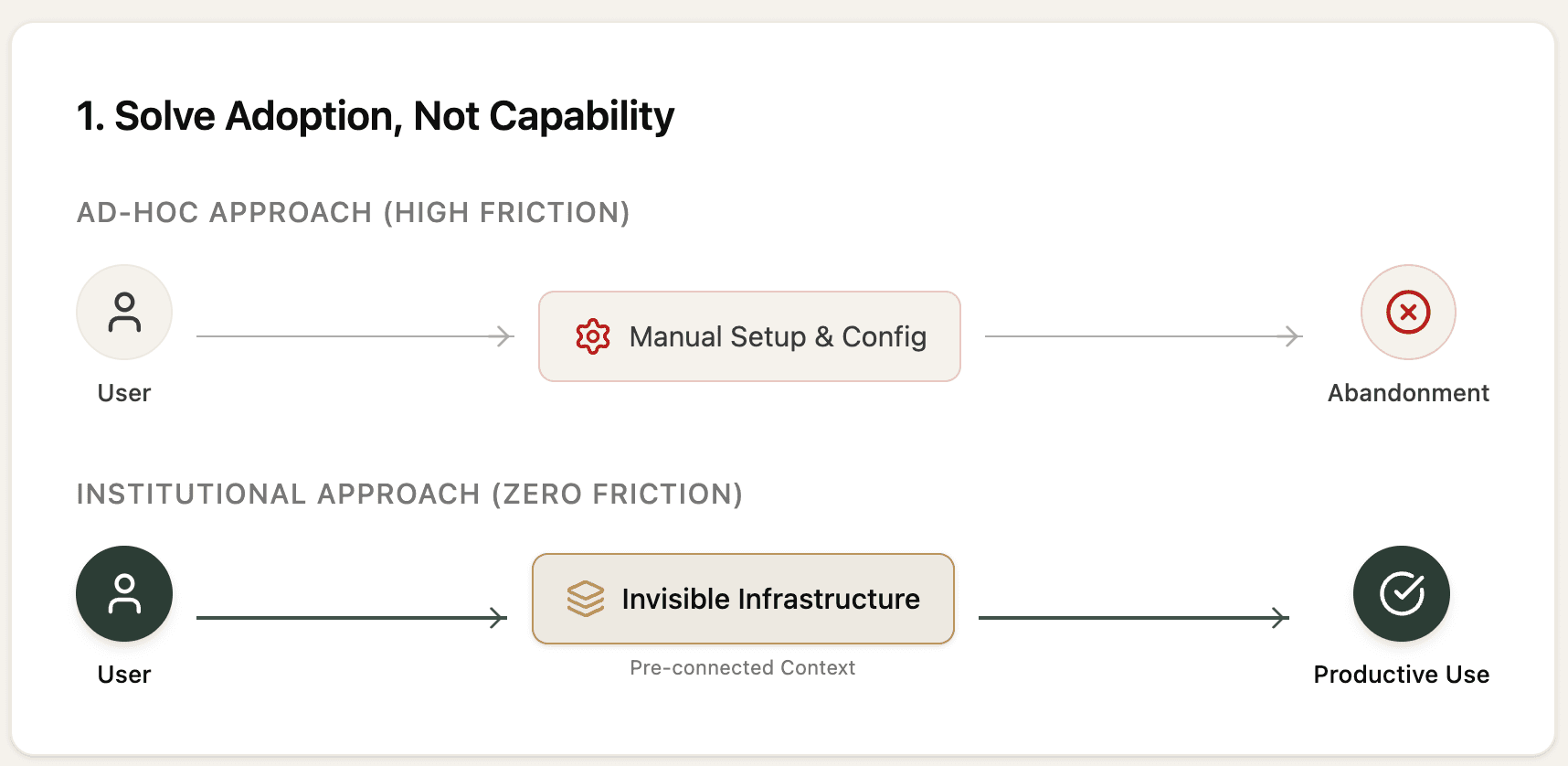Viewport: 1568px width, 766px height.
Task: Click the light beige user icon
Action: coord(124,312)
